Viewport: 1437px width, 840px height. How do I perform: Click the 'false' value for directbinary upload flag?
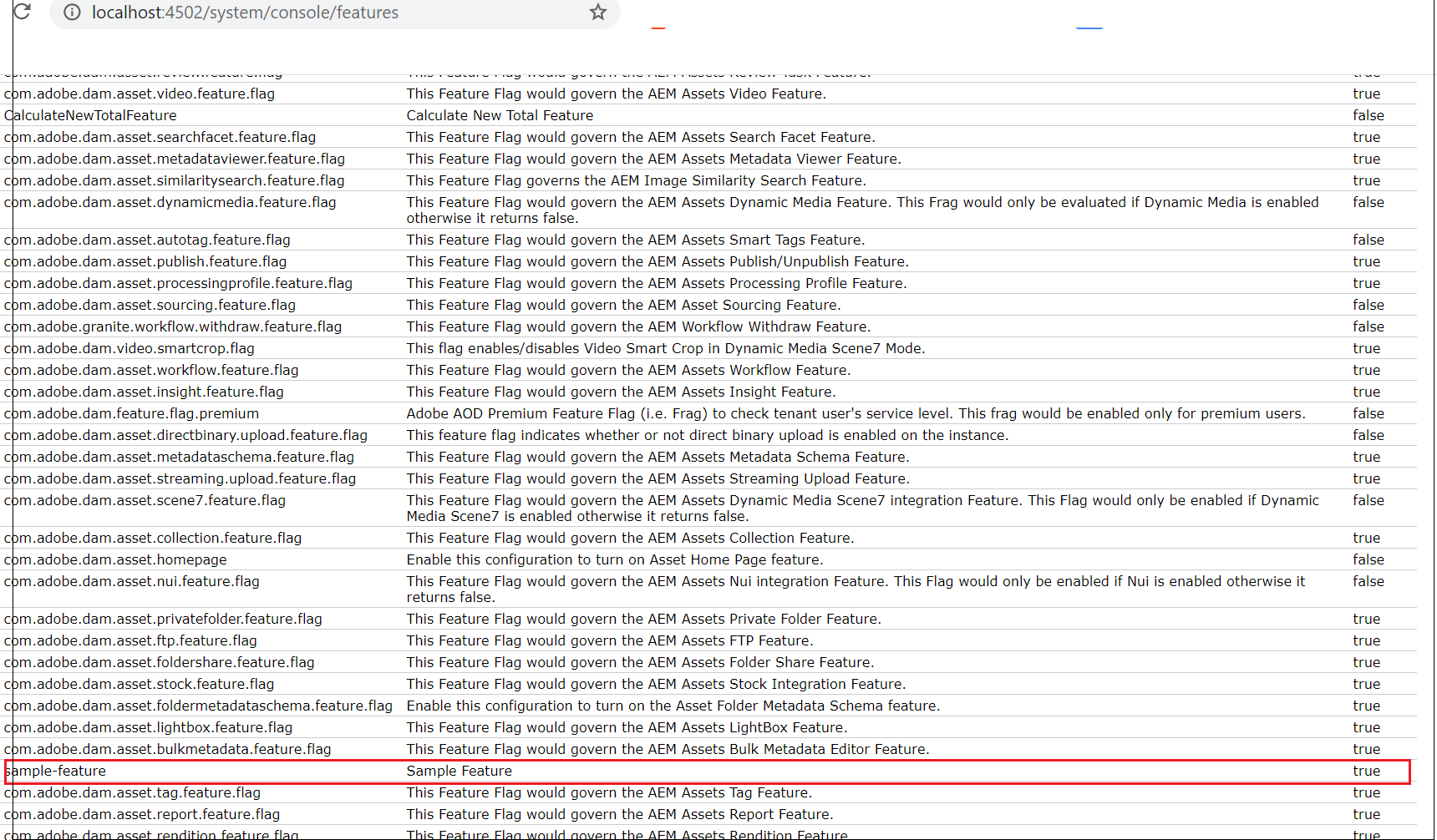1368,435
